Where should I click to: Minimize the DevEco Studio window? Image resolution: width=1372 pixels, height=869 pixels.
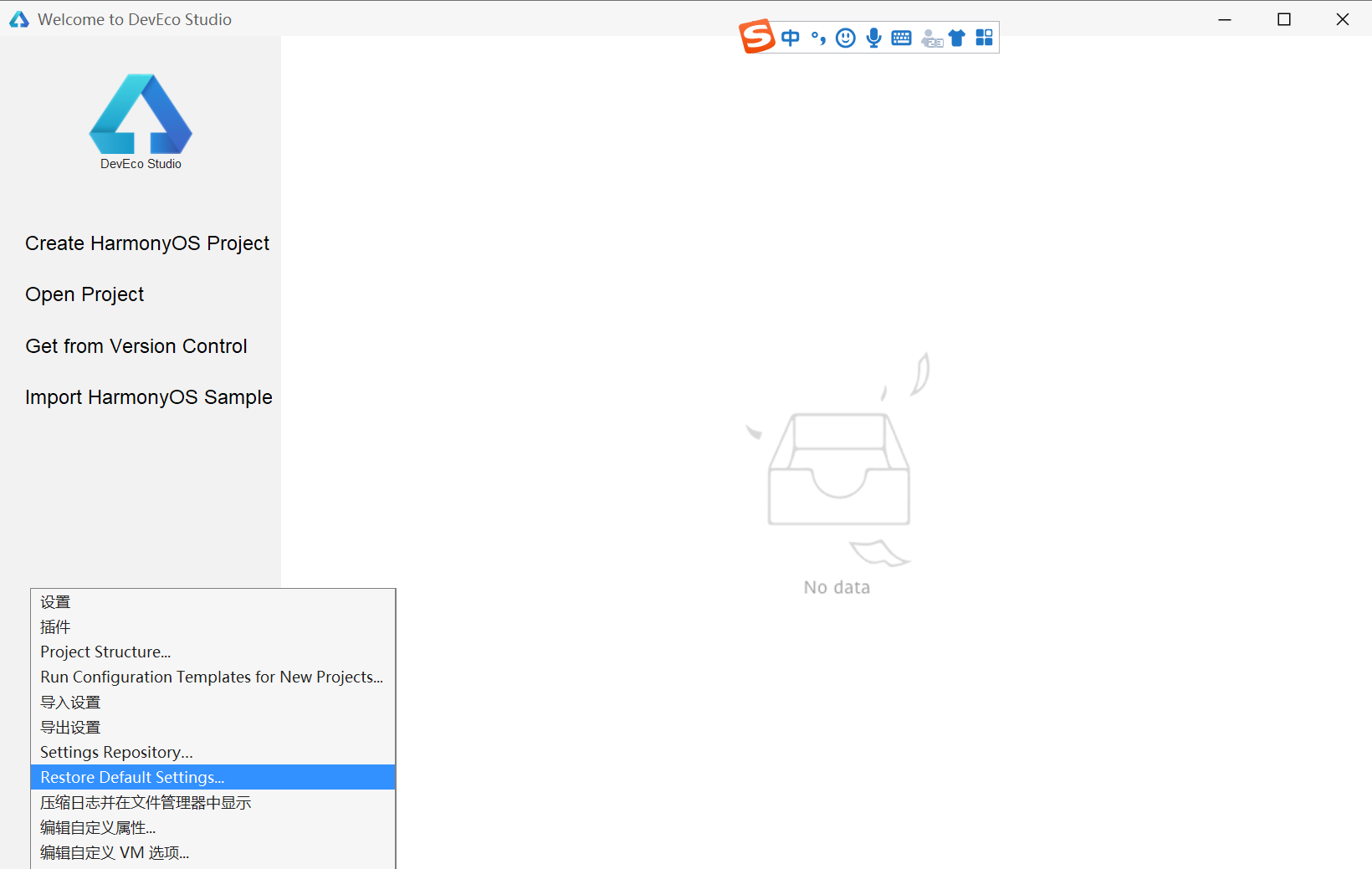click(1225, 19)
